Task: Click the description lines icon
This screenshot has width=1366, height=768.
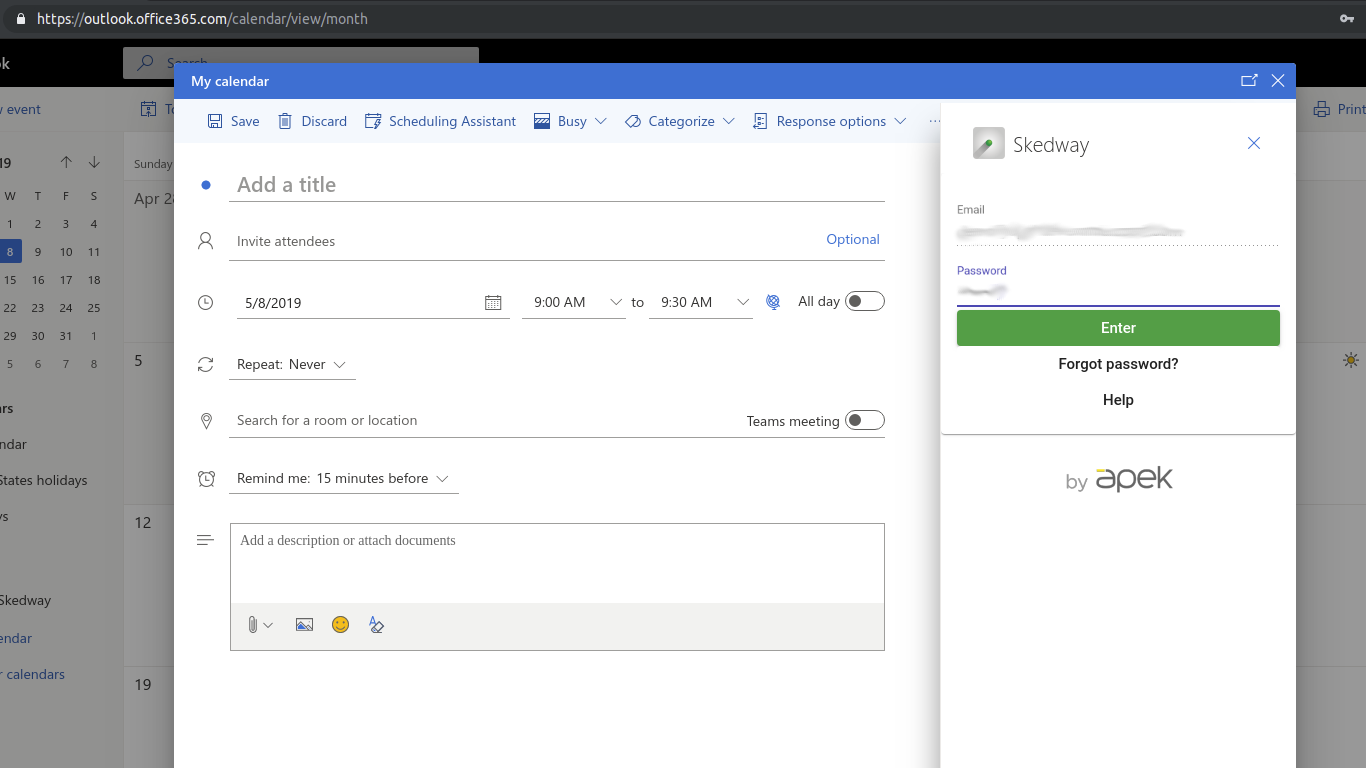Action: click(x=206, y=540)
